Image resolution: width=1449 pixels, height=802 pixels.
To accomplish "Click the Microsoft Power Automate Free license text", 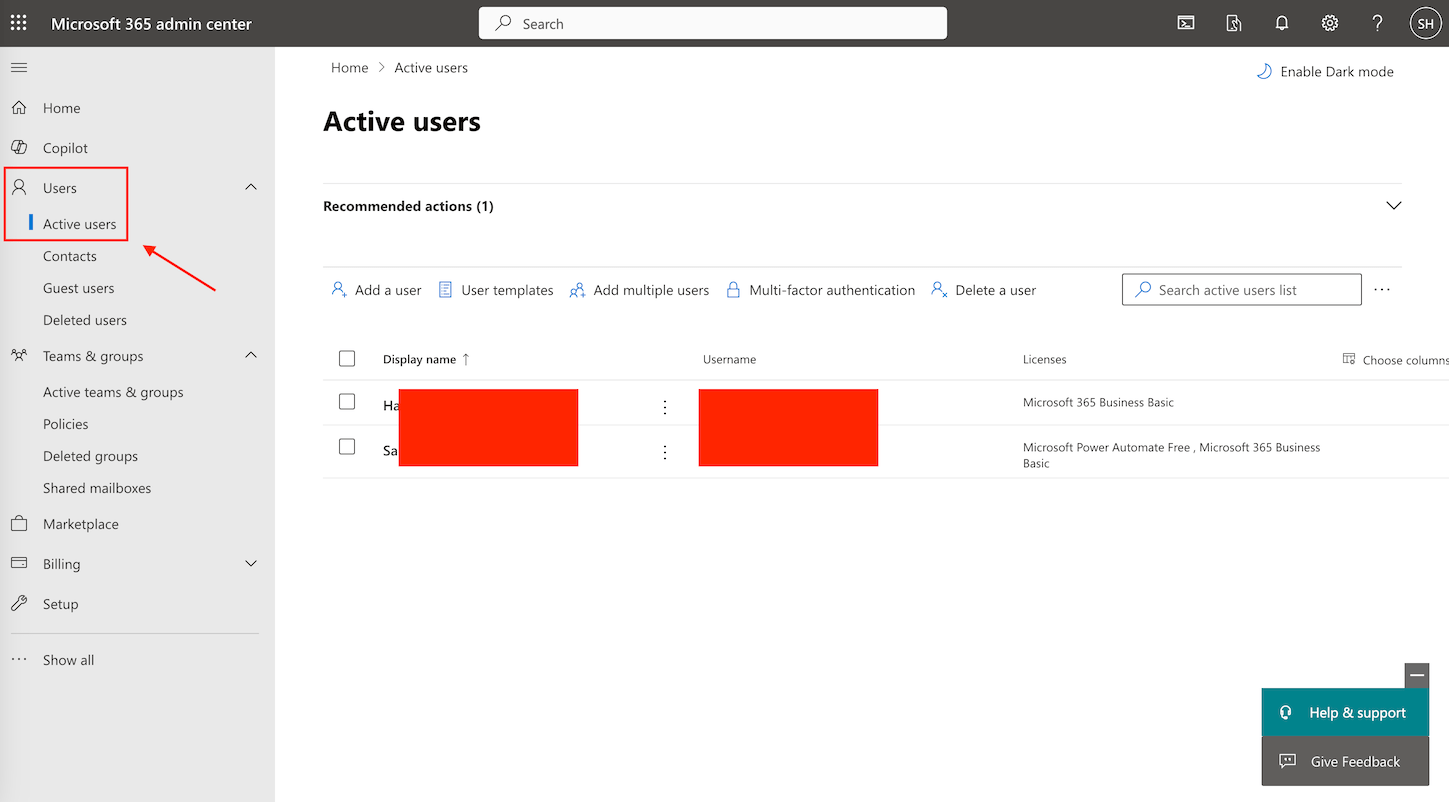I will pos(1106,447).
